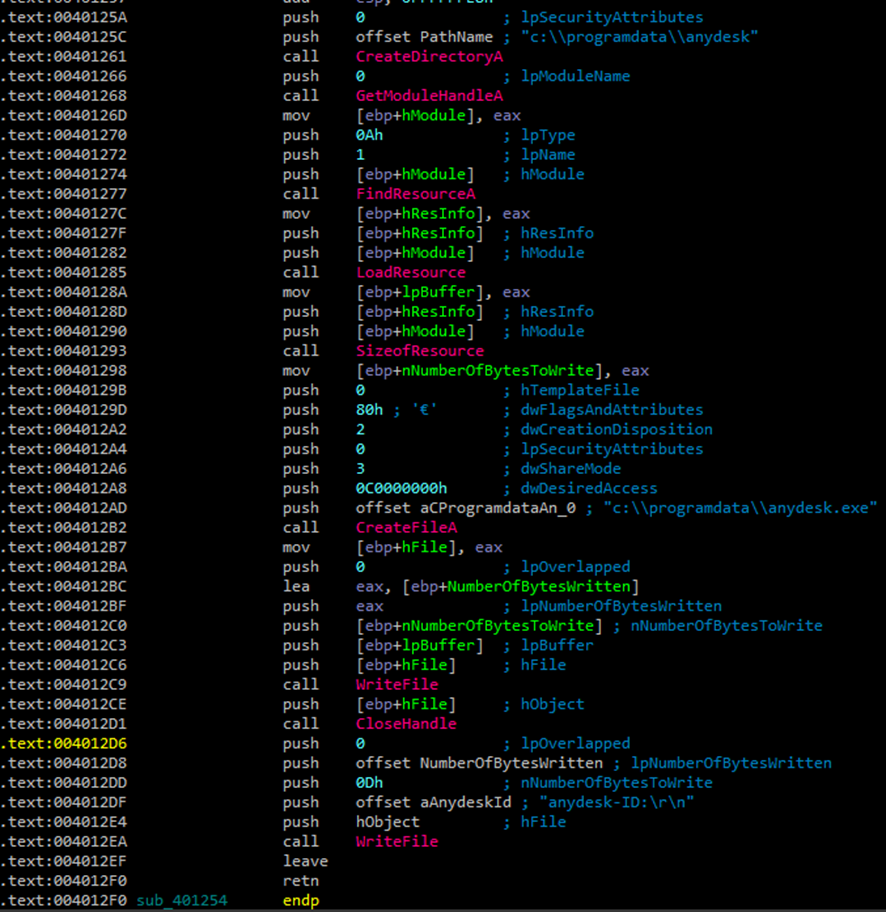Select [ebp+hFile] in mov at 004012B7

407,547
